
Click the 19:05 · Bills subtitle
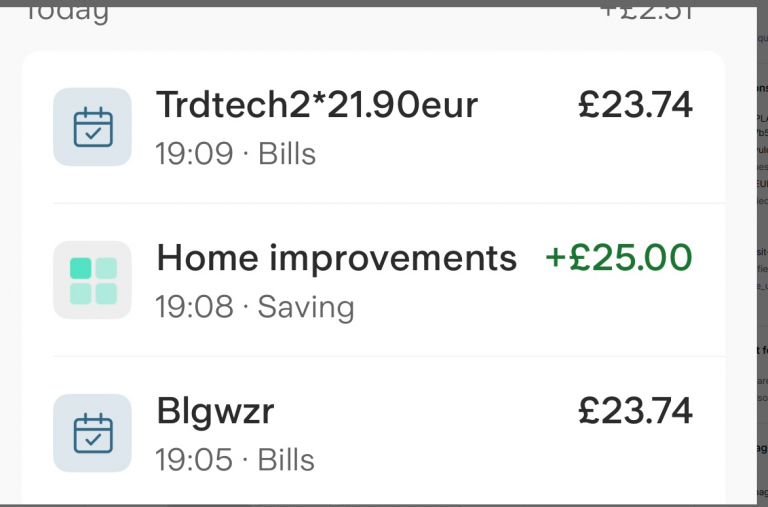235,460
